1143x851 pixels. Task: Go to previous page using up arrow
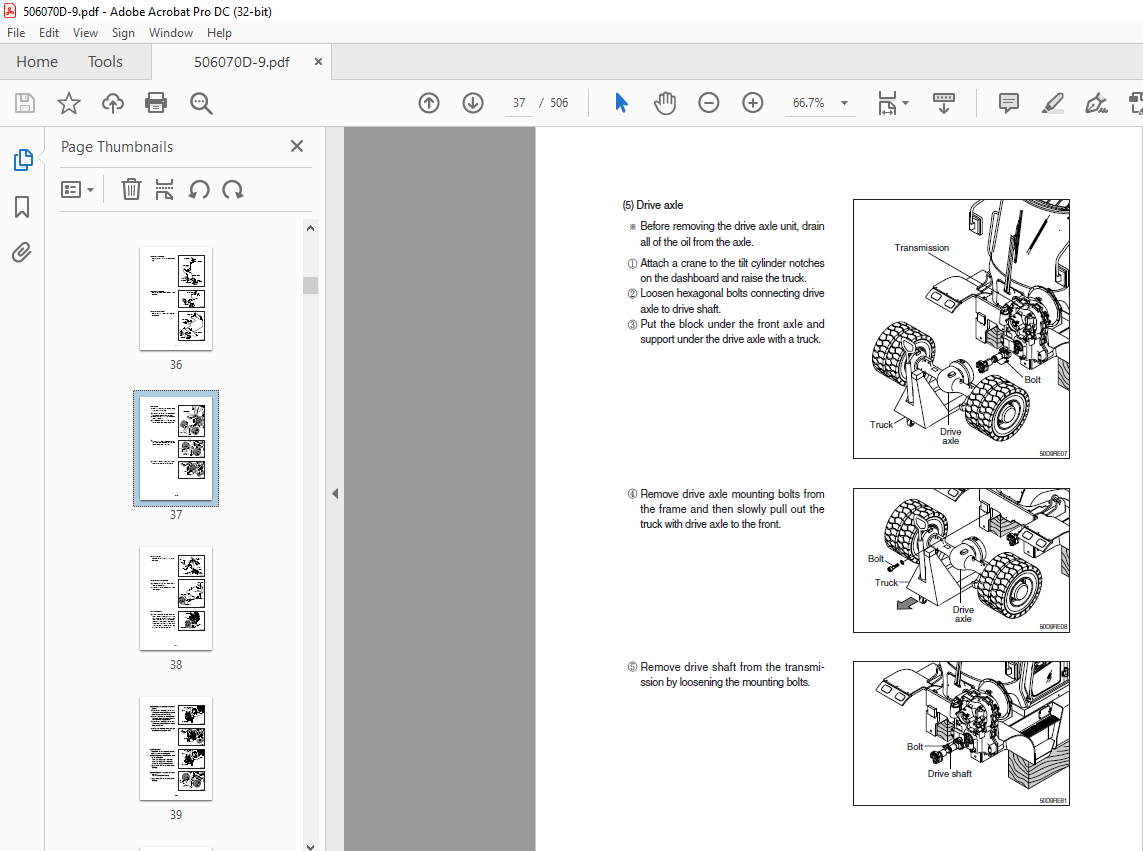[x=429, y=103]
